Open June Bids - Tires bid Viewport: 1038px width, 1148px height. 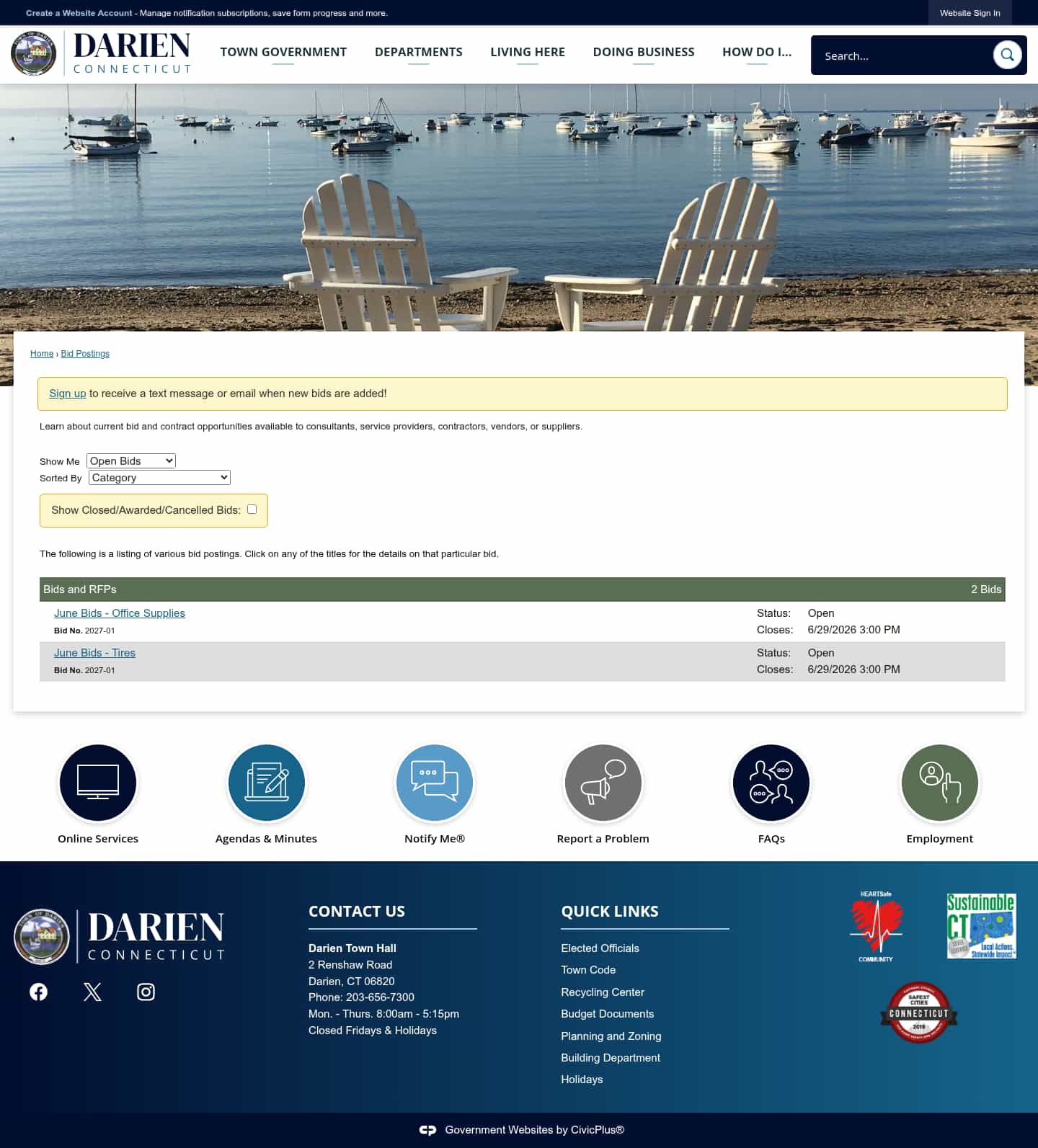[x=94, y=653]
